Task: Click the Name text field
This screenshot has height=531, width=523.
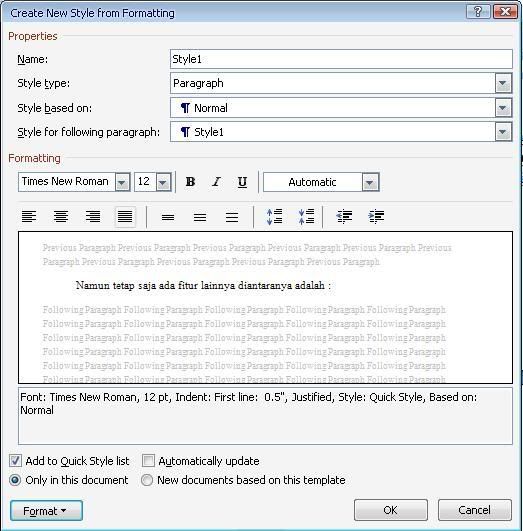Action: point(341,59)
